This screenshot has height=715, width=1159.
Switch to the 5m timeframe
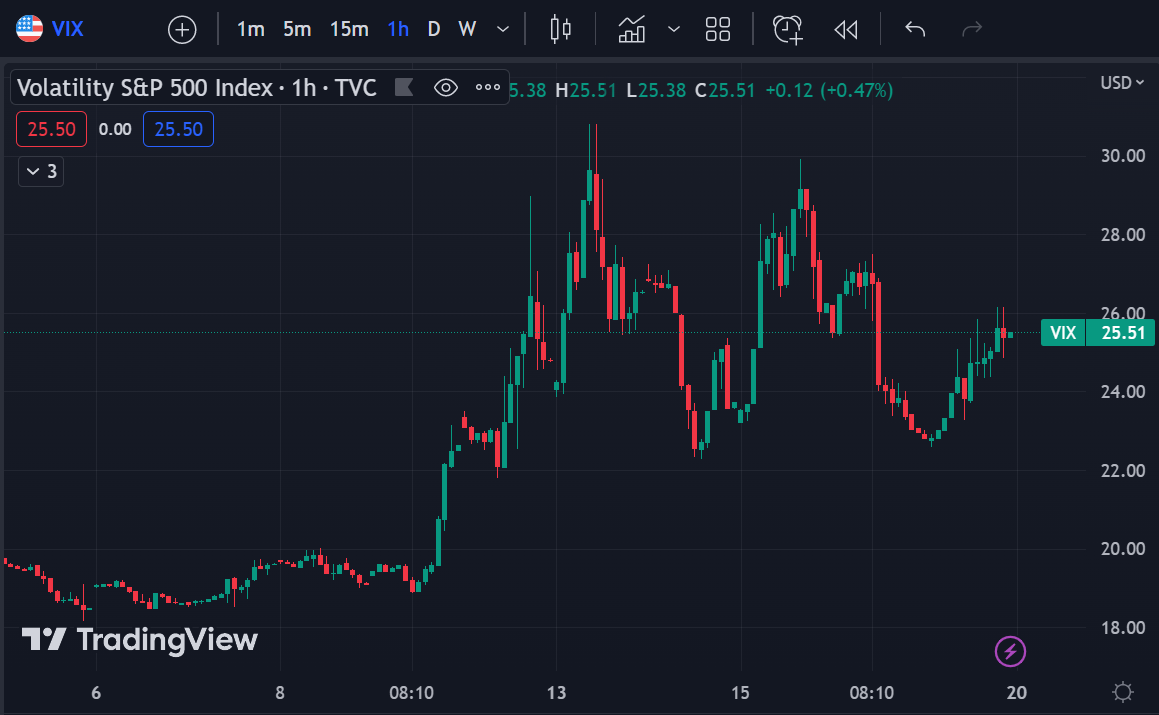point(297,30)
